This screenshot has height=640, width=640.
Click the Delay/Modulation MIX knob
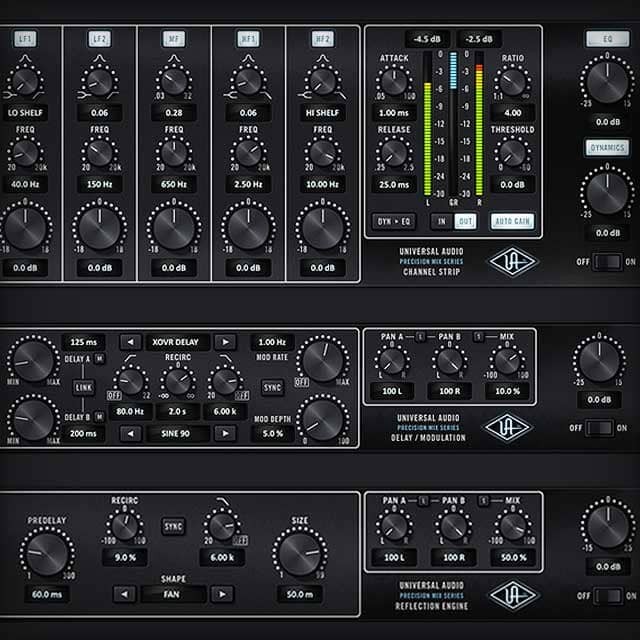pos(507,362)
